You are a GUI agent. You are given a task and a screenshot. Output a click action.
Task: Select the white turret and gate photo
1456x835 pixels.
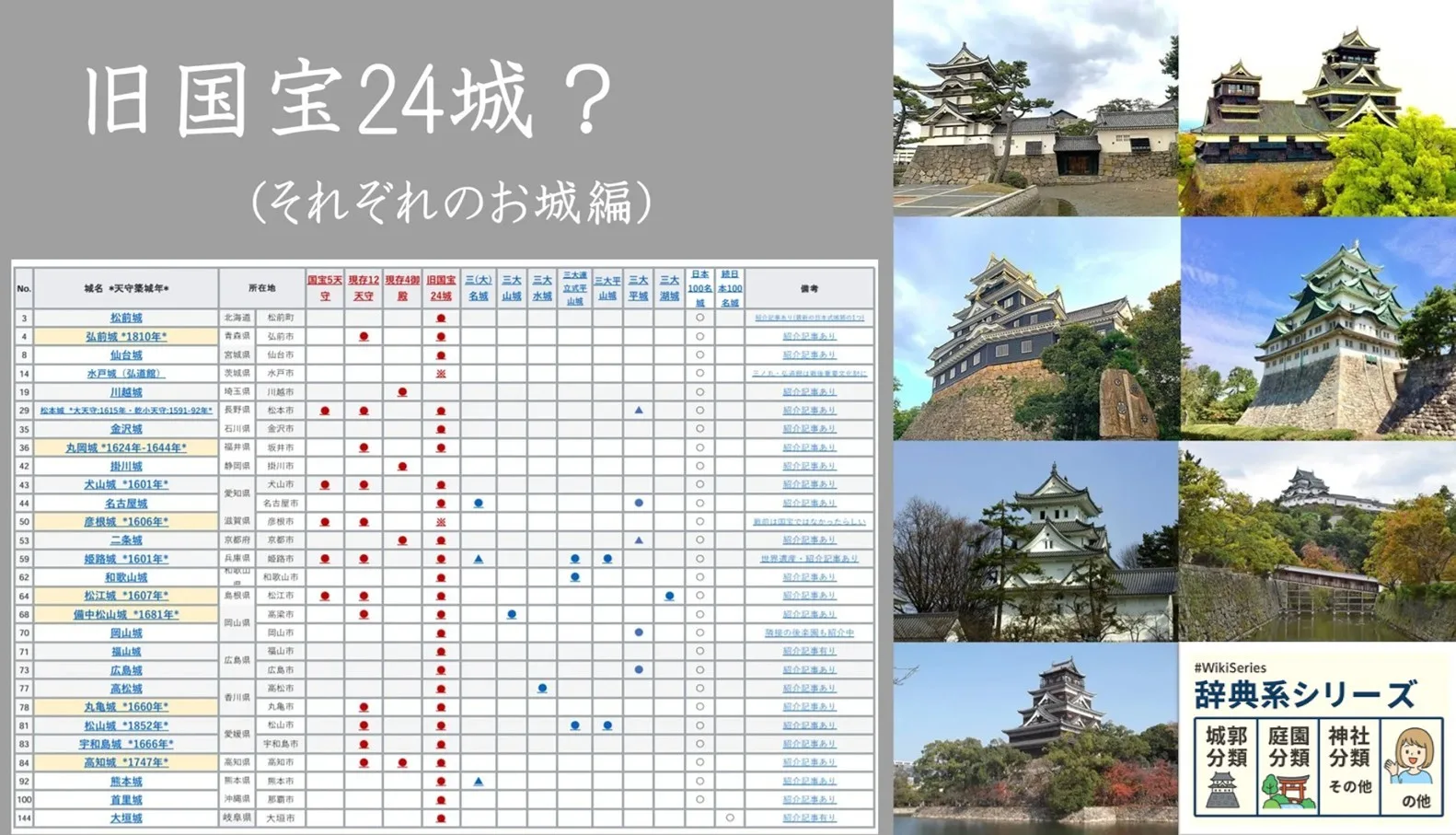coord(1035,108)
